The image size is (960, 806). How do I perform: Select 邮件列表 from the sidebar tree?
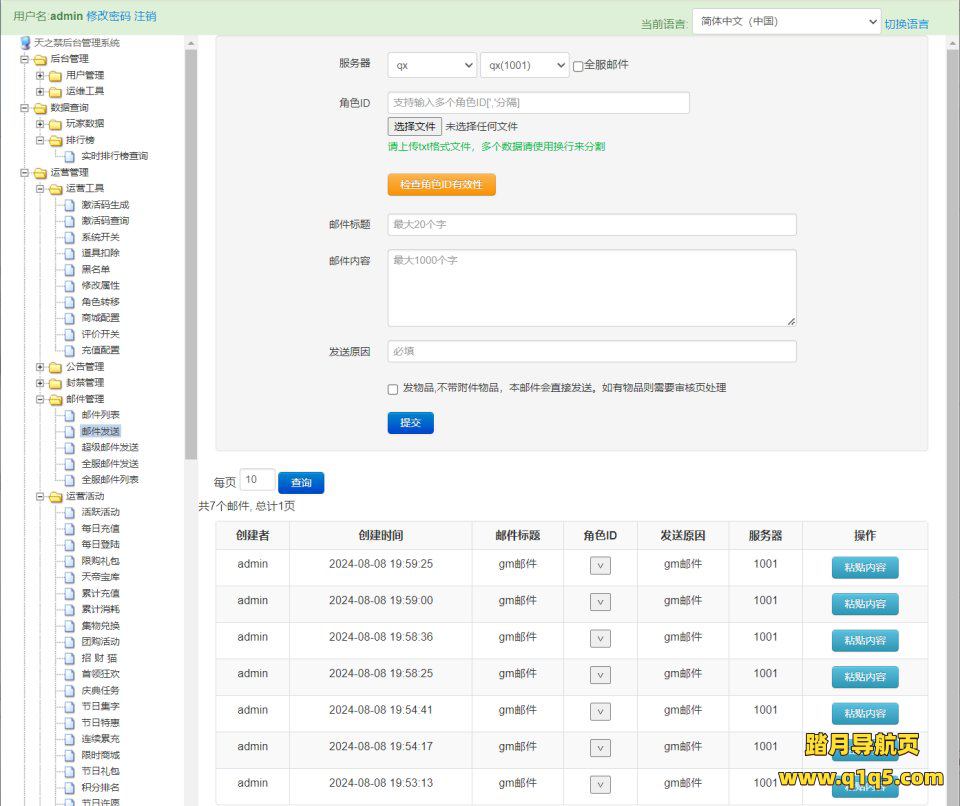tap(100, 415)
